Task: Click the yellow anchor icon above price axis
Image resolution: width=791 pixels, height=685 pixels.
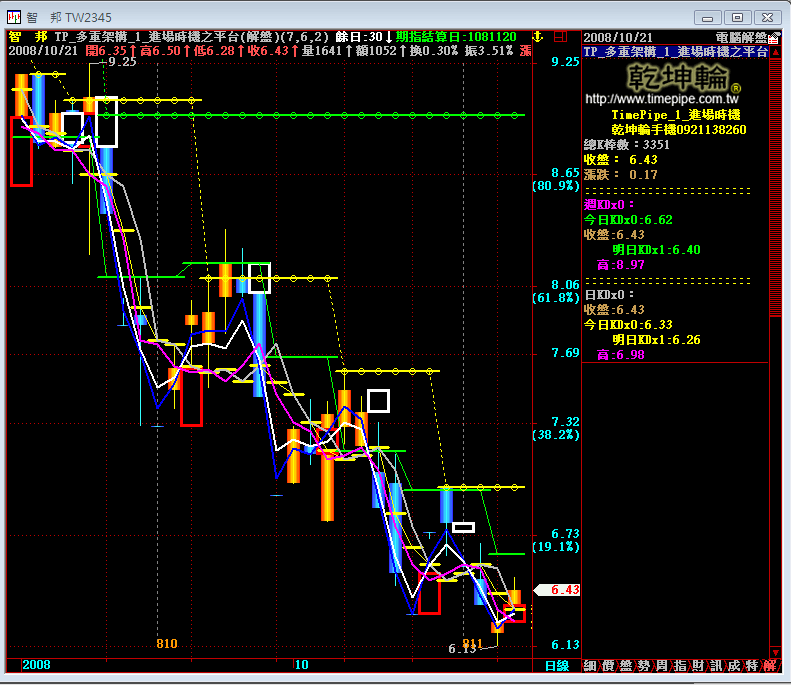Action: [x=538, y=36]
